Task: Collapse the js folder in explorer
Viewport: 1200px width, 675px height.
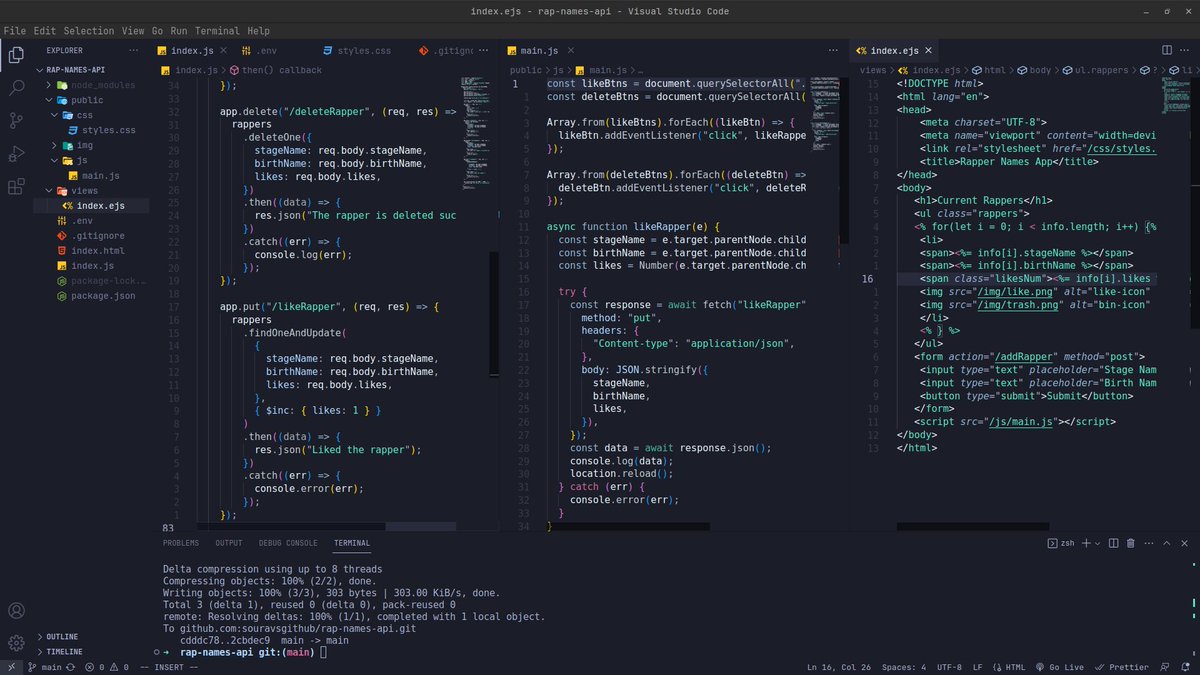Action: (94, 160)
